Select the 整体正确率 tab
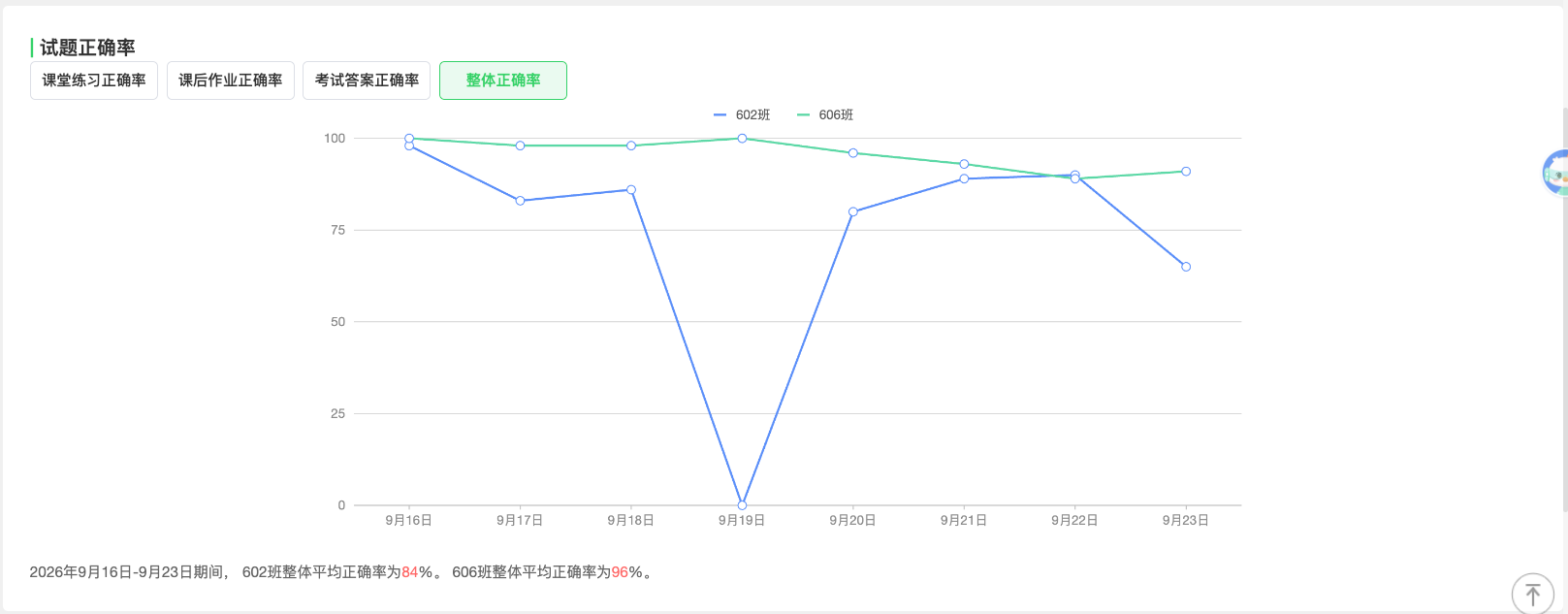Screen dimensions: 1568x614 click(x=503, y=81)
